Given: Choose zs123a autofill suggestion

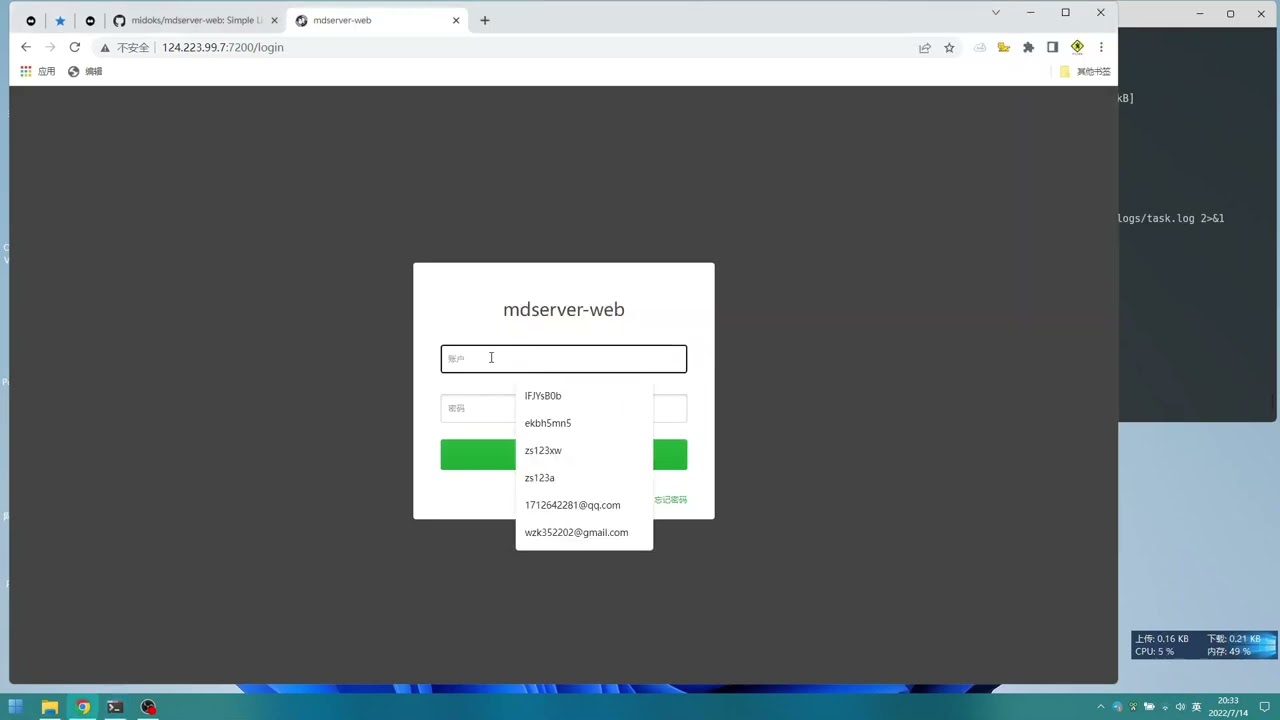Looking at the screenshot, I should 584,478.
